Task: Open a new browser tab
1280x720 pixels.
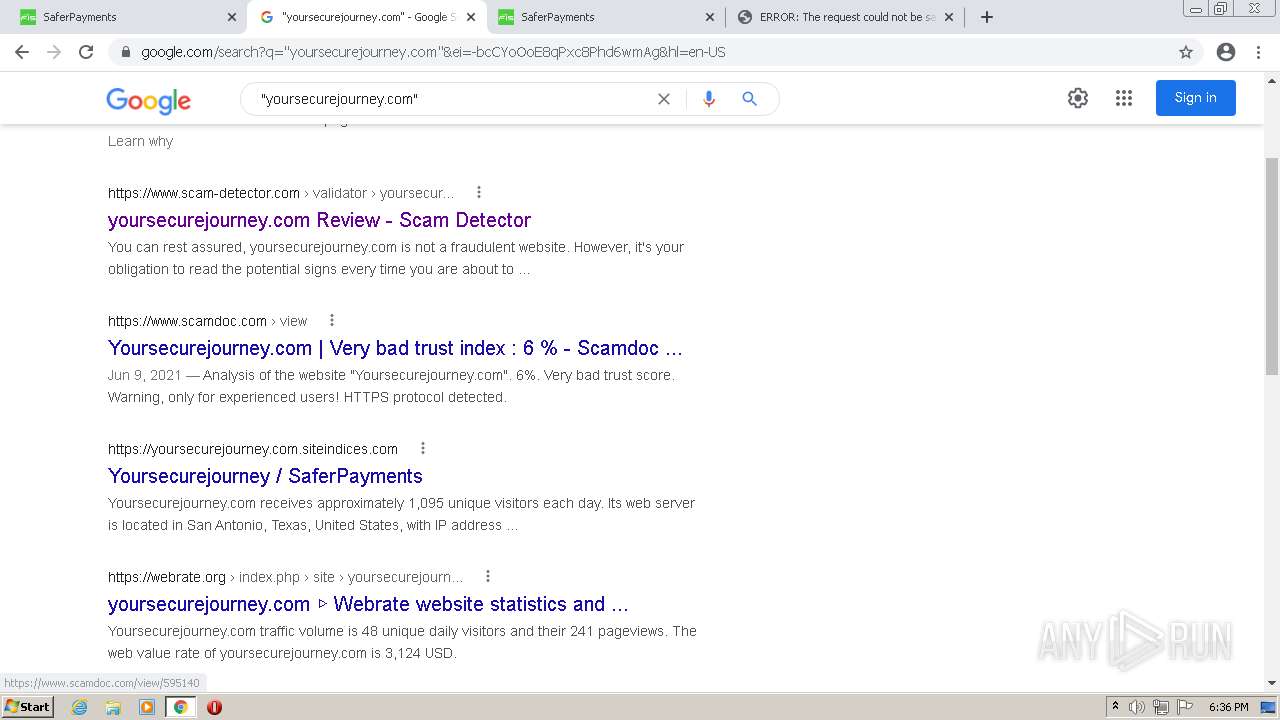Action: coord(987,17)
